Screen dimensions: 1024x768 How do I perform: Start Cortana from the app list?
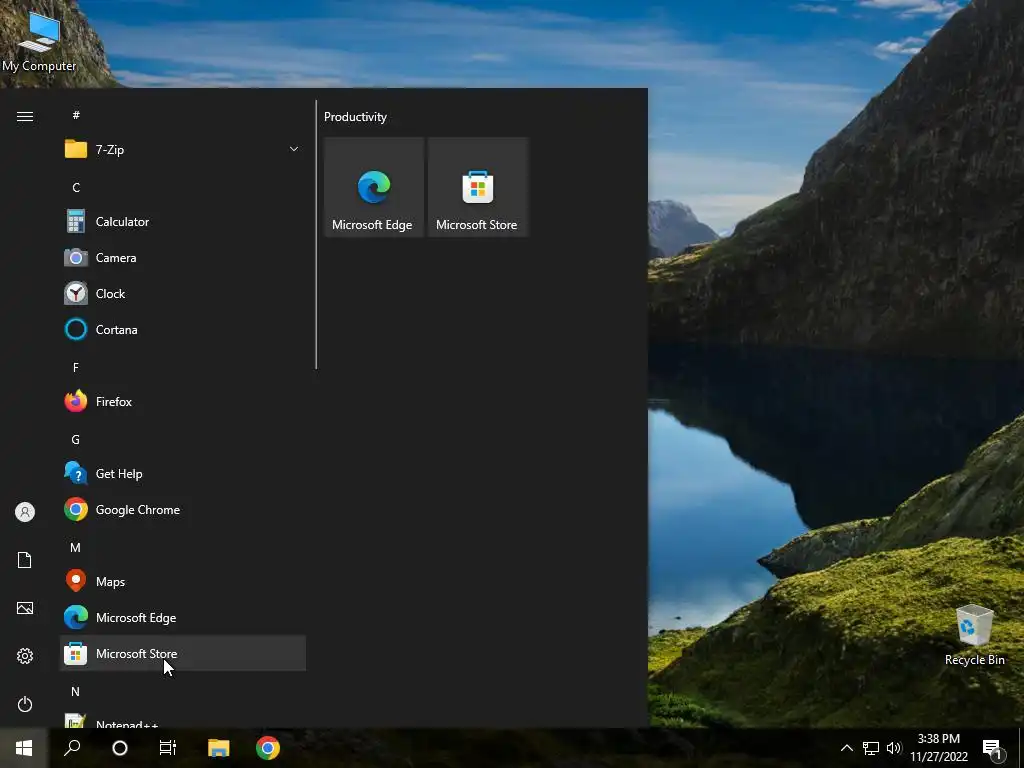click(182, 330)
